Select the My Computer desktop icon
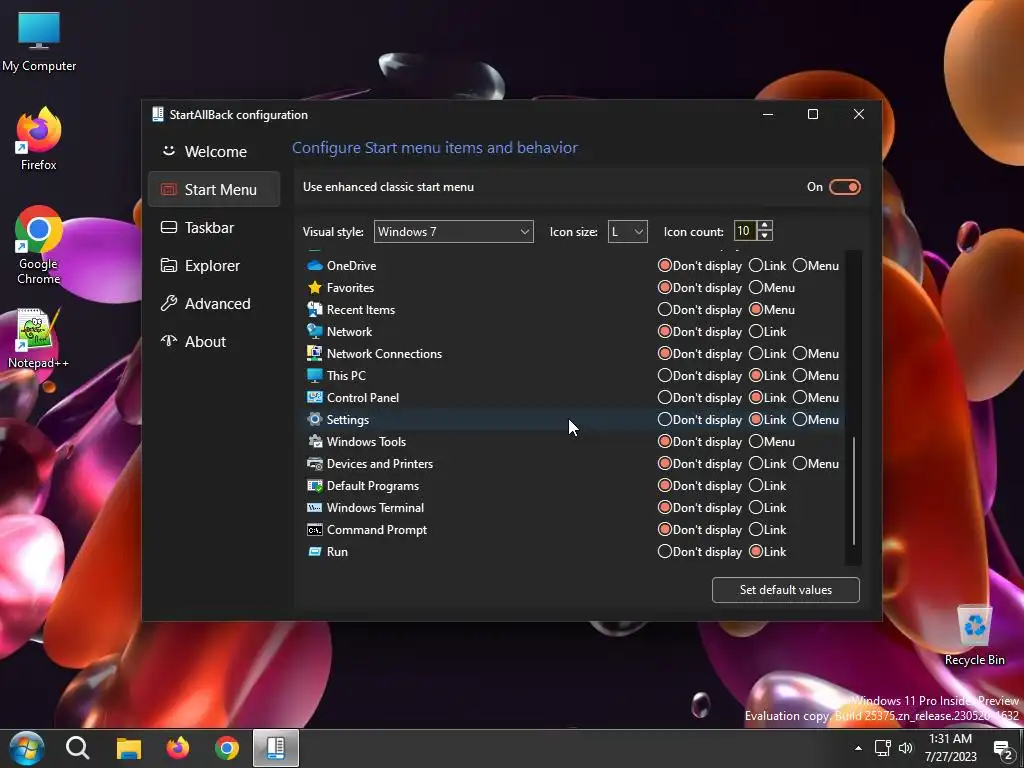1024x768 pixels. (39, 41)
